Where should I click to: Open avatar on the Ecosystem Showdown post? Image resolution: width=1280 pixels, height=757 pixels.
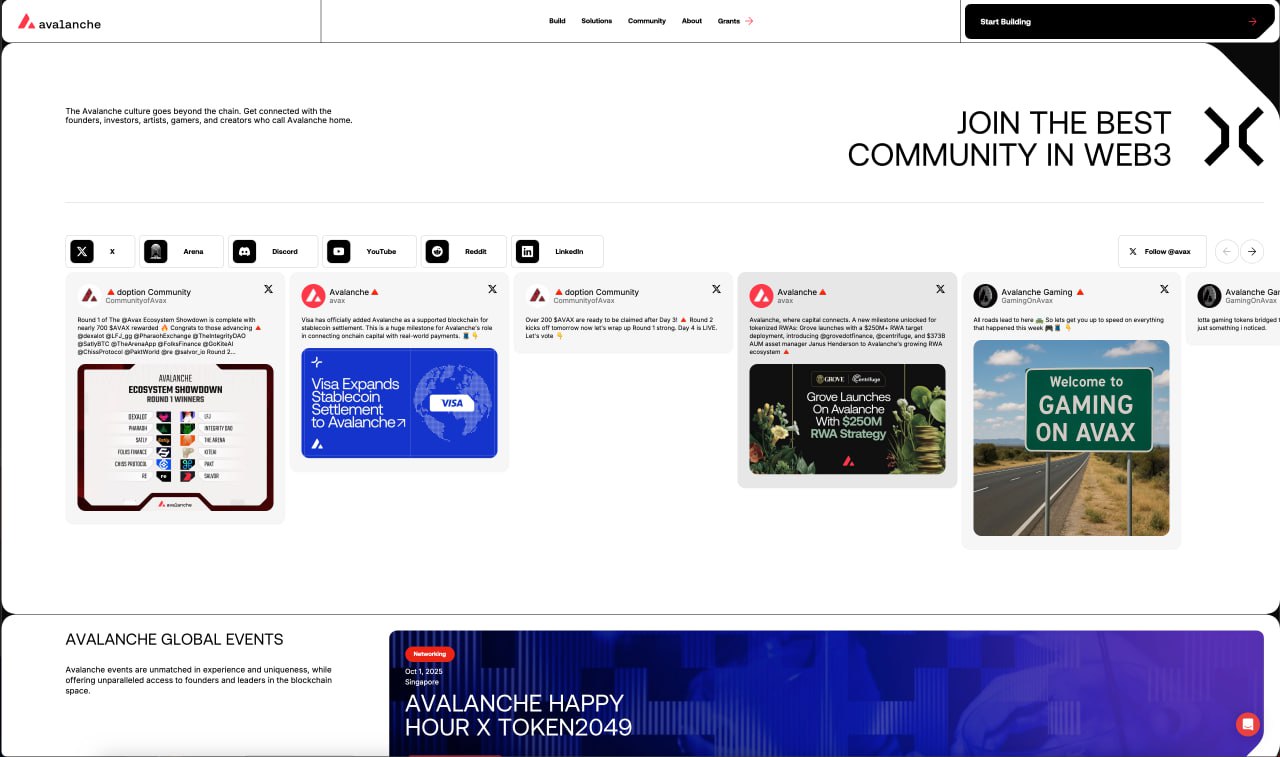pos(89,295)
